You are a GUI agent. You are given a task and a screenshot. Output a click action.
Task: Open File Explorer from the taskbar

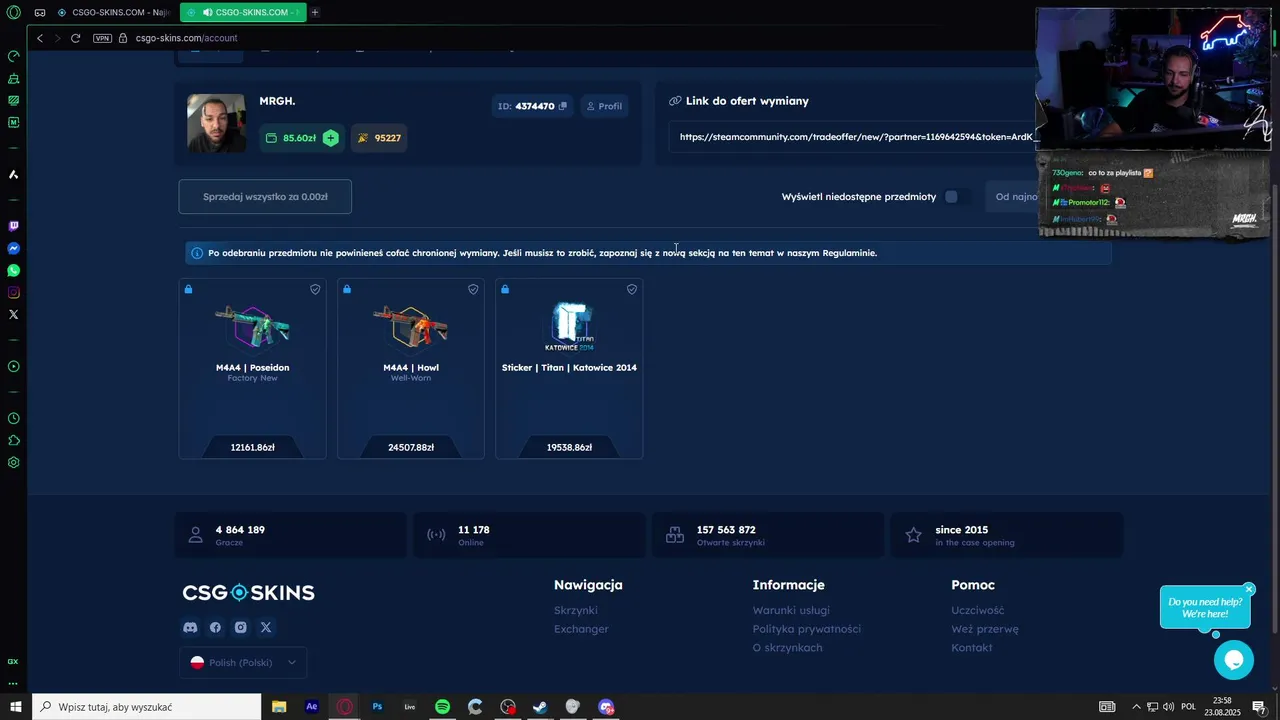pyautogui.click(x=279, y=707)
